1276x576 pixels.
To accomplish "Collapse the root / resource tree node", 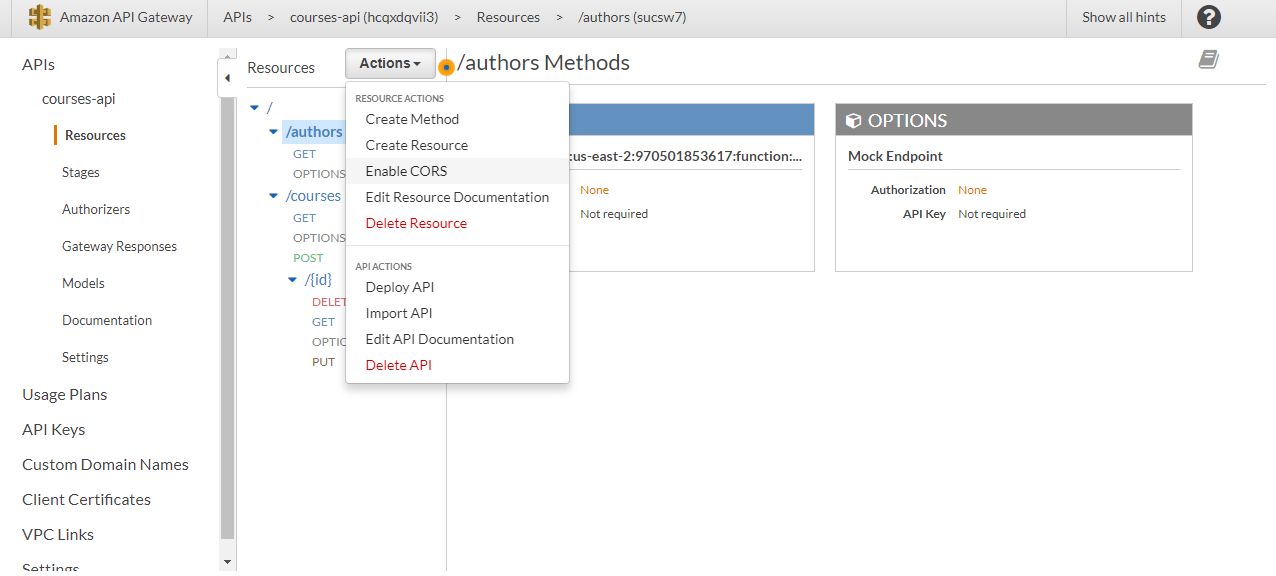I will (x=255, y=107).
